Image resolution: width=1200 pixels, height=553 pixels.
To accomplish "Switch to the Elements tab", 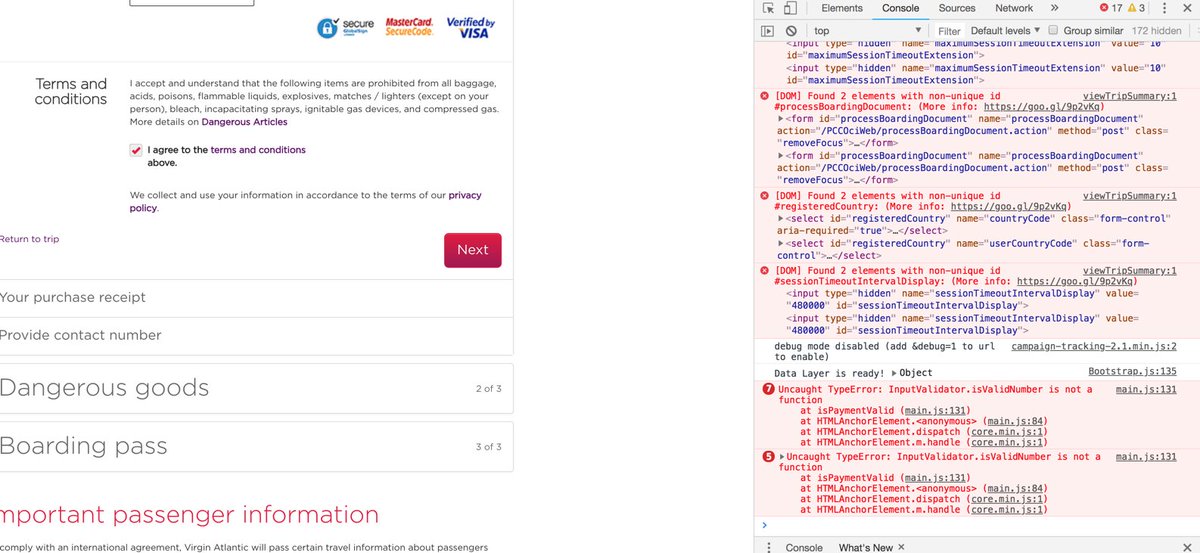I will (x=842, y=8).
